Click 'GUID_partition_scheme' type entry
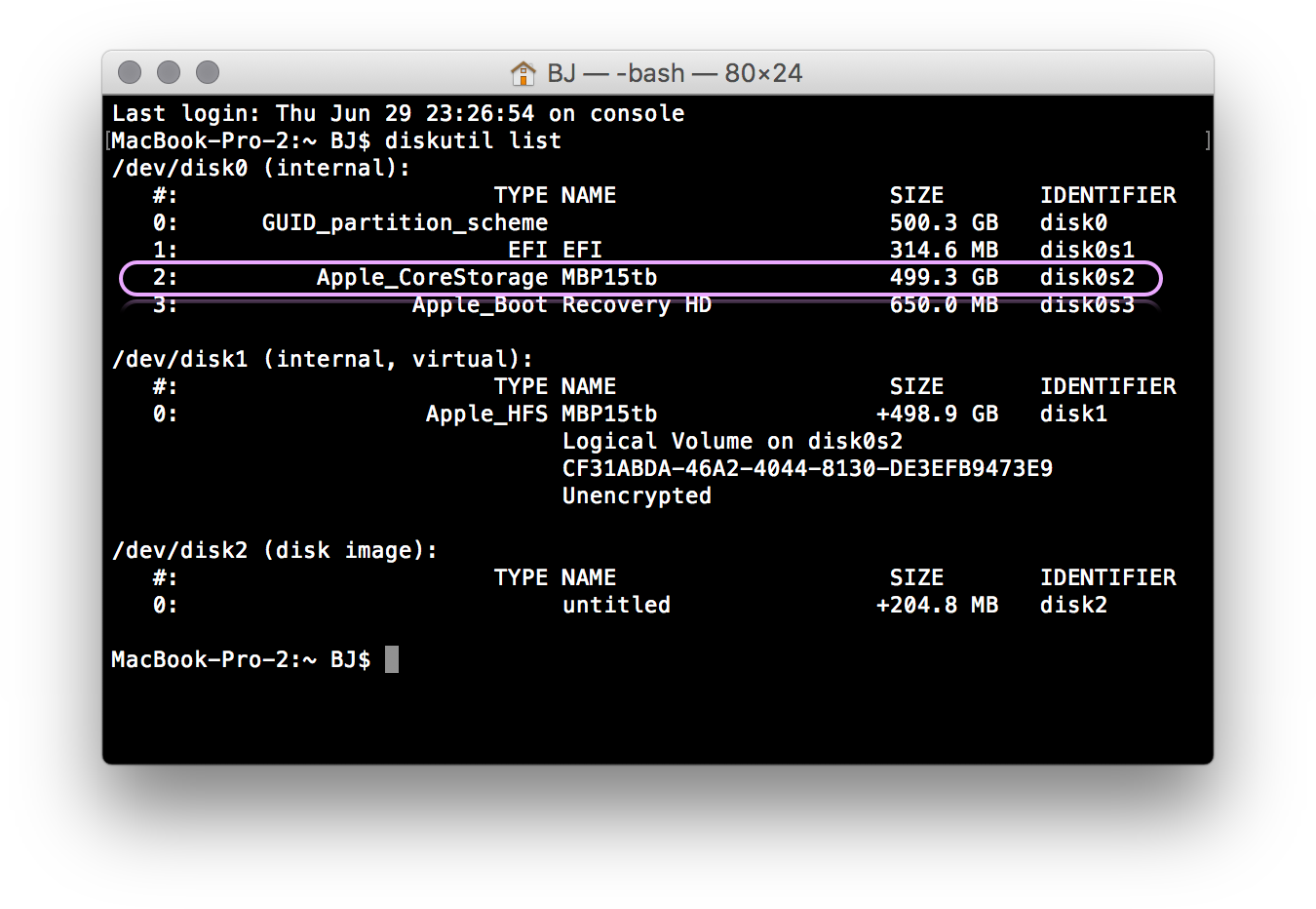 coord(405,222)
